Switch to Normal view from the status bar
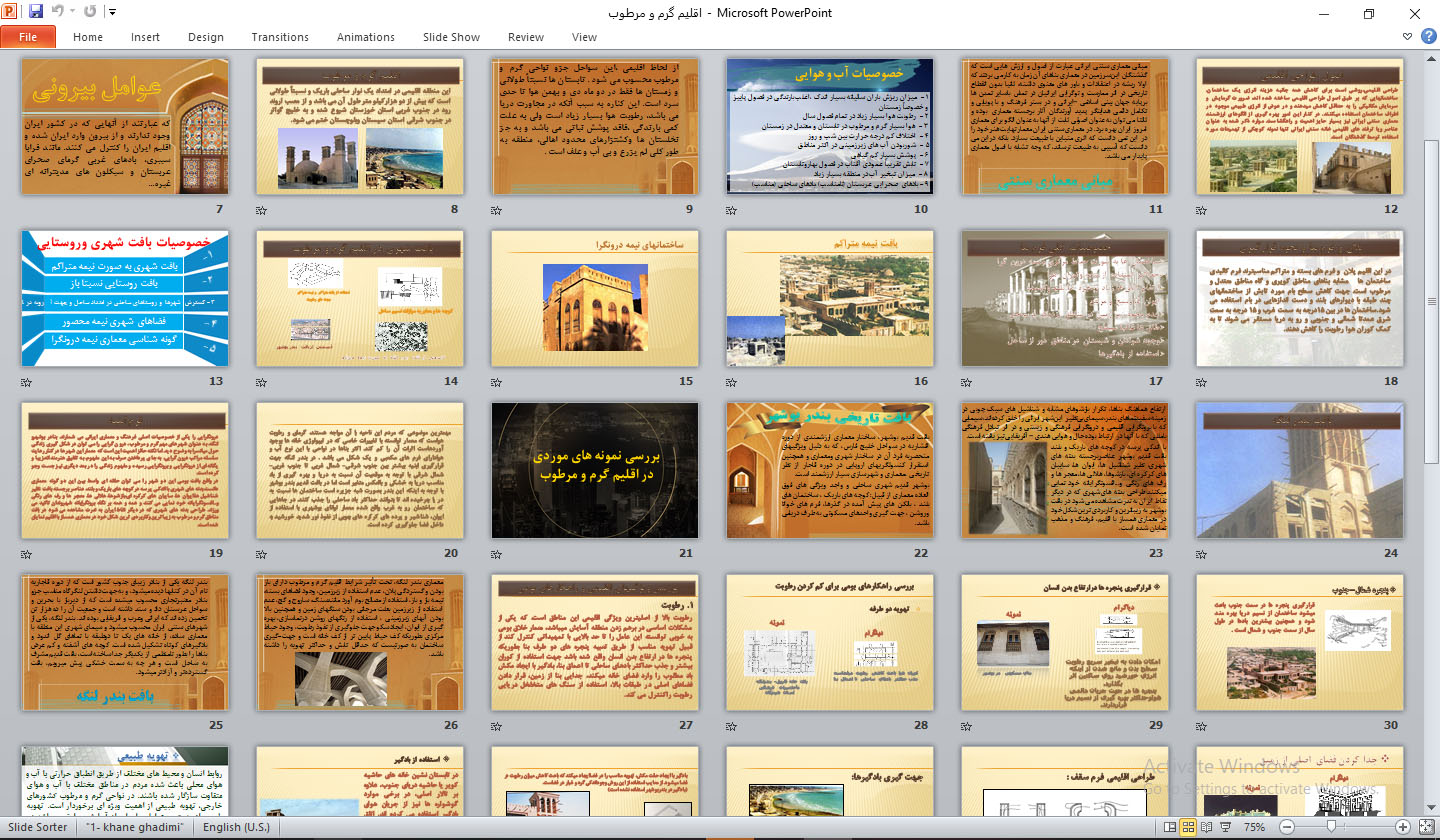Screen dimensions: 1440x840 tap(1169, 827)
